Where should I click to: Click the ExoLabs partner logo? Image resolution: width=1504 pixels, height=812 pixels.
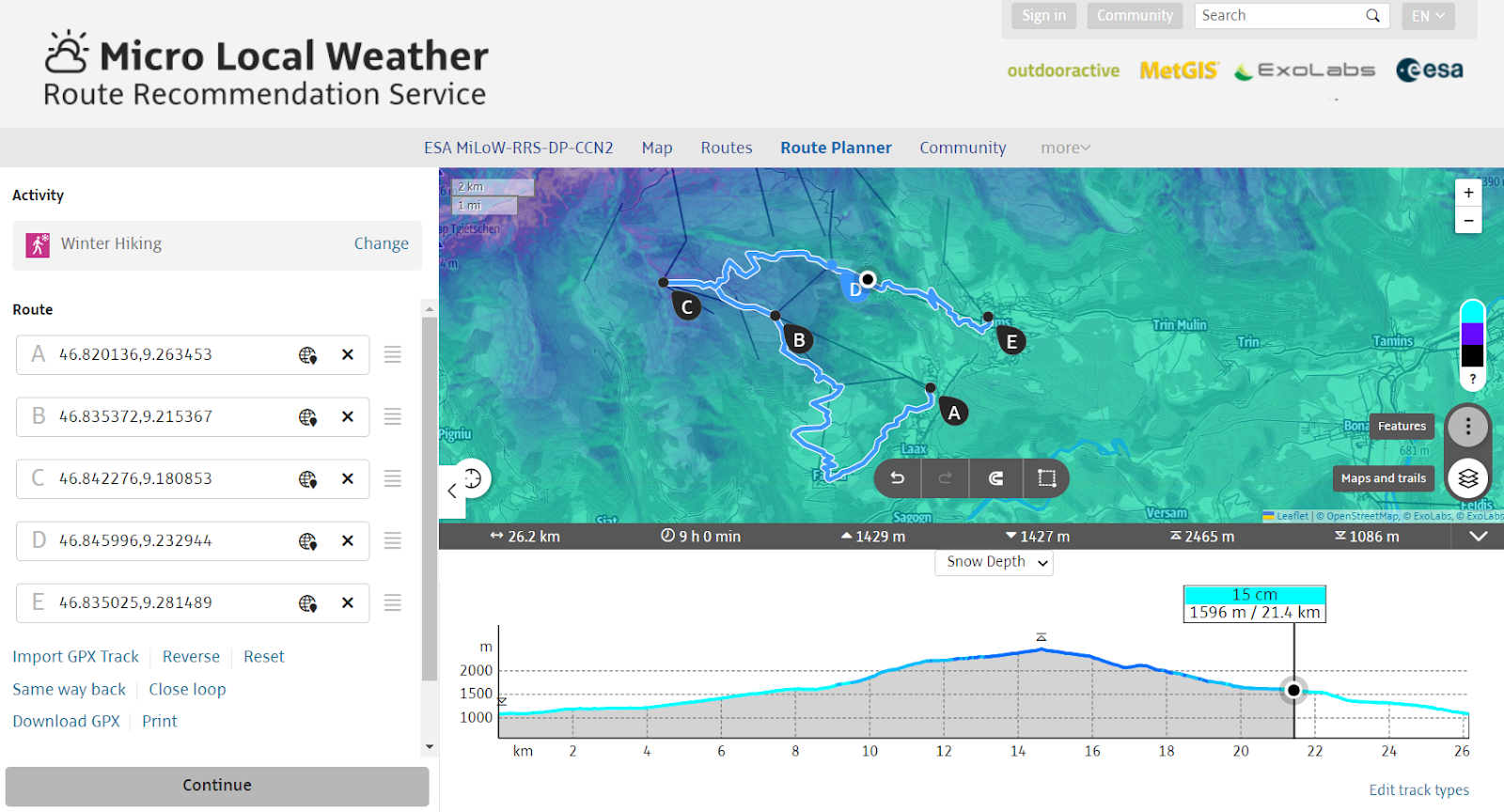1305,70
